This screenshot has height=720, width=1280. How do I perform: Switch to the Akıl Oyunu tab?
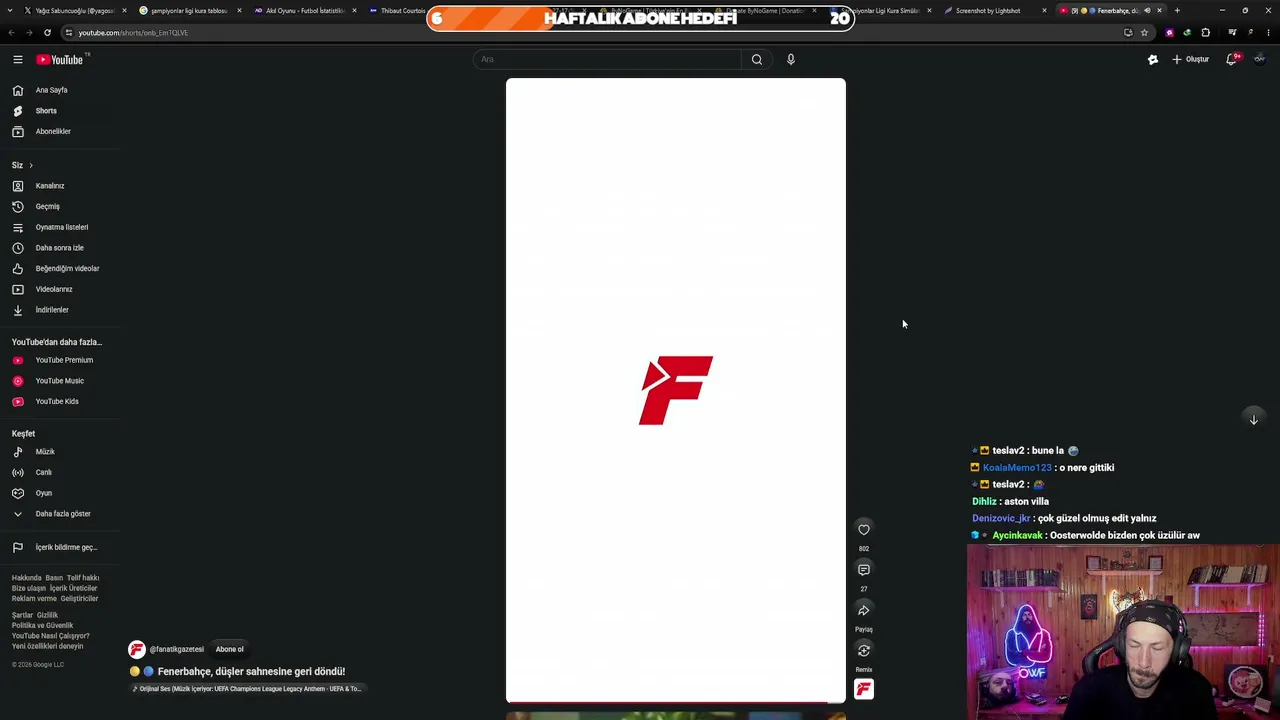304,10
